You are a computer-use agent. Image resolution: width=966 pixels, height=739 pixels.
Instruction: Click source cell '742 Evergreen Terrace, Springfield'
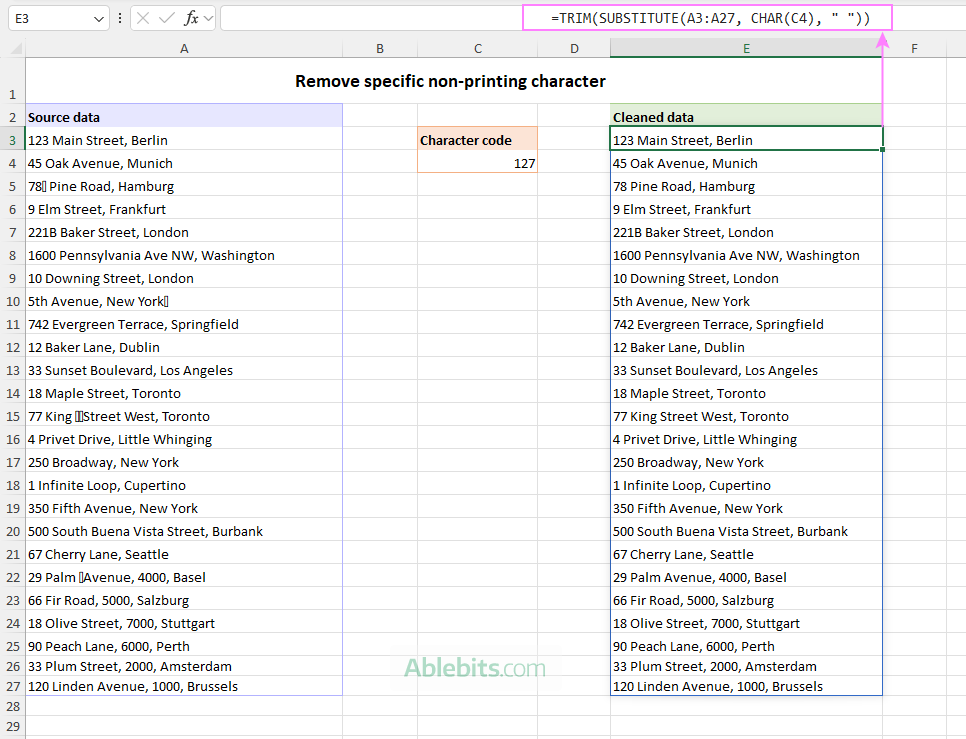pyautogui.click(x=184, y=323)
